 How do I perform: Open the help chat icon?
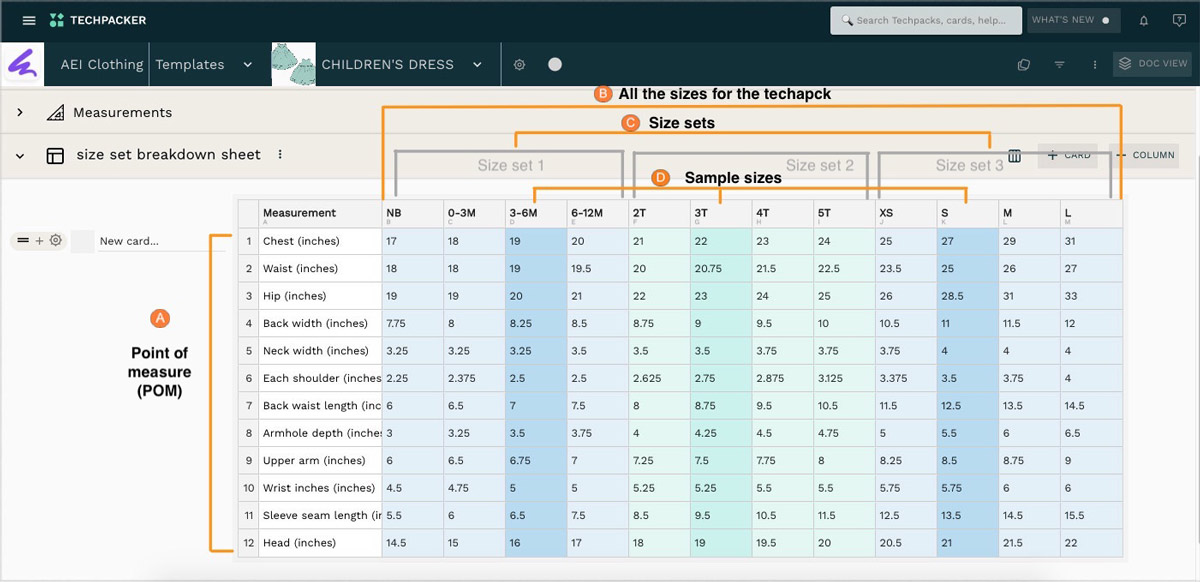pyautogui.click(x=1179, y=20)
